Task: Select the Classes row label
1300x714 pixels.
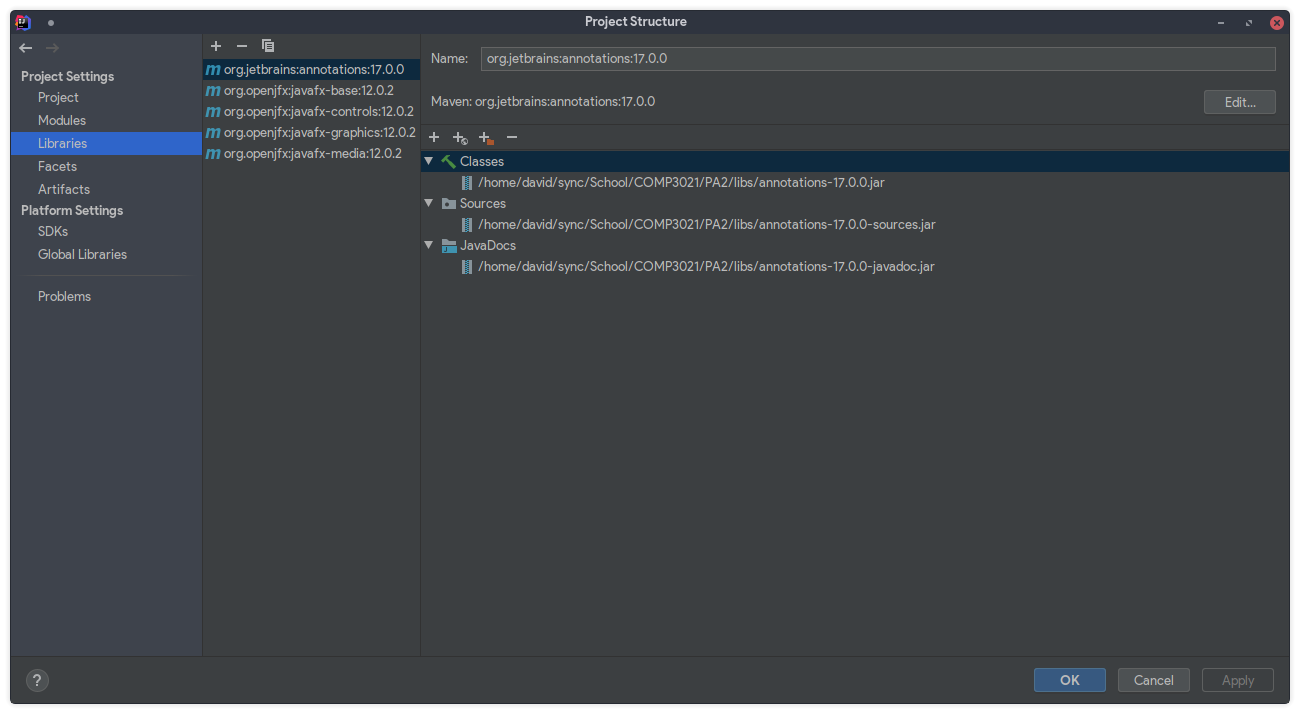Action: [x=482, y=161]
